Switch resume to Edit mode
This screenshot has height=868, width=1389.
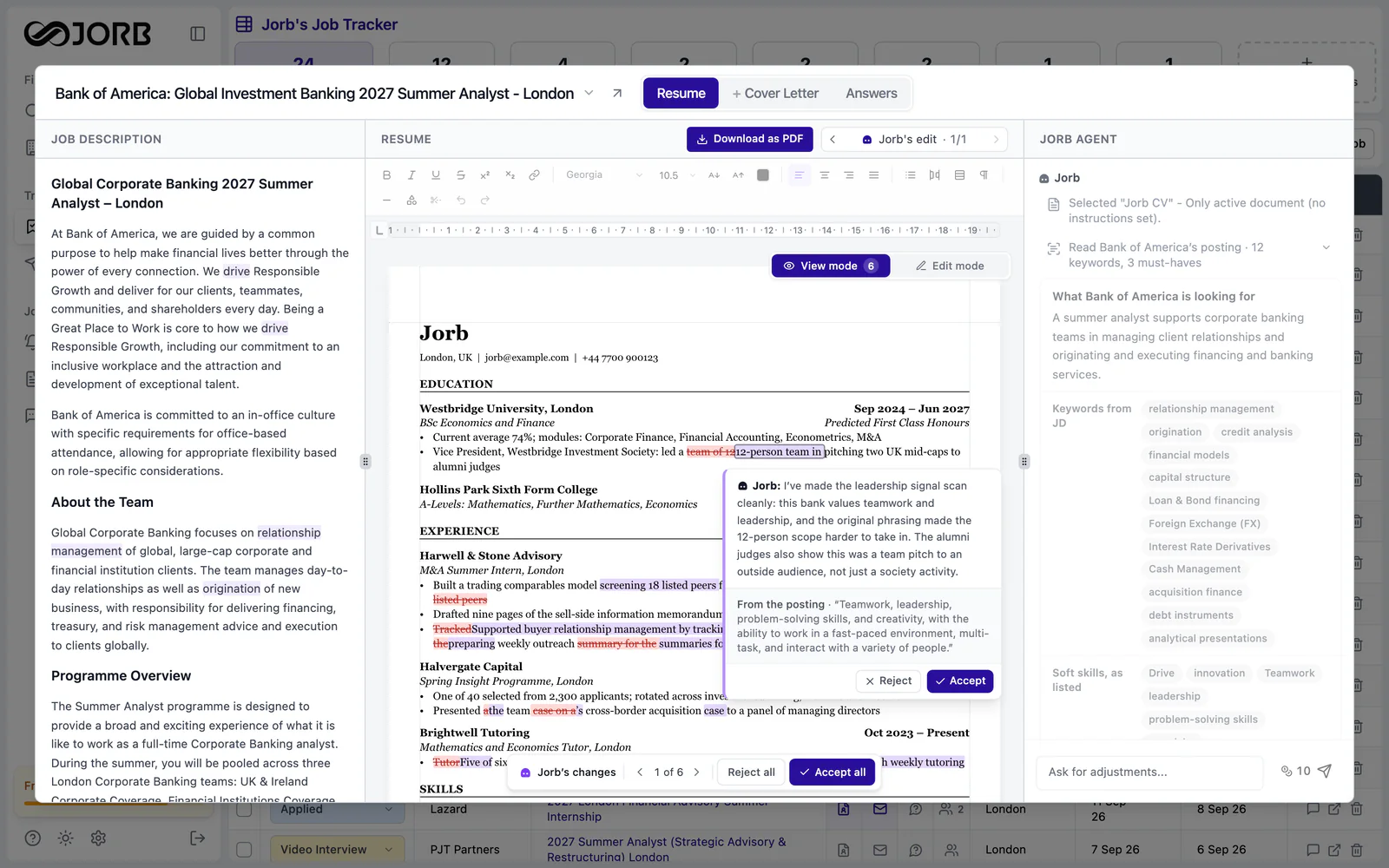click(x=950, y=266)
